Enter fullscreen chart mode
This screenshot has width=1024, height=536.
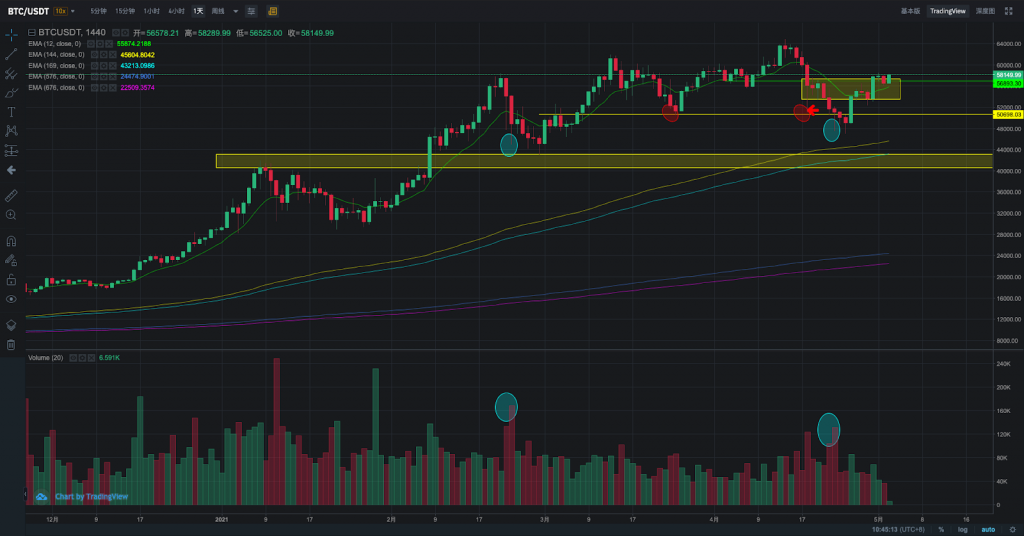(1009, 11)
